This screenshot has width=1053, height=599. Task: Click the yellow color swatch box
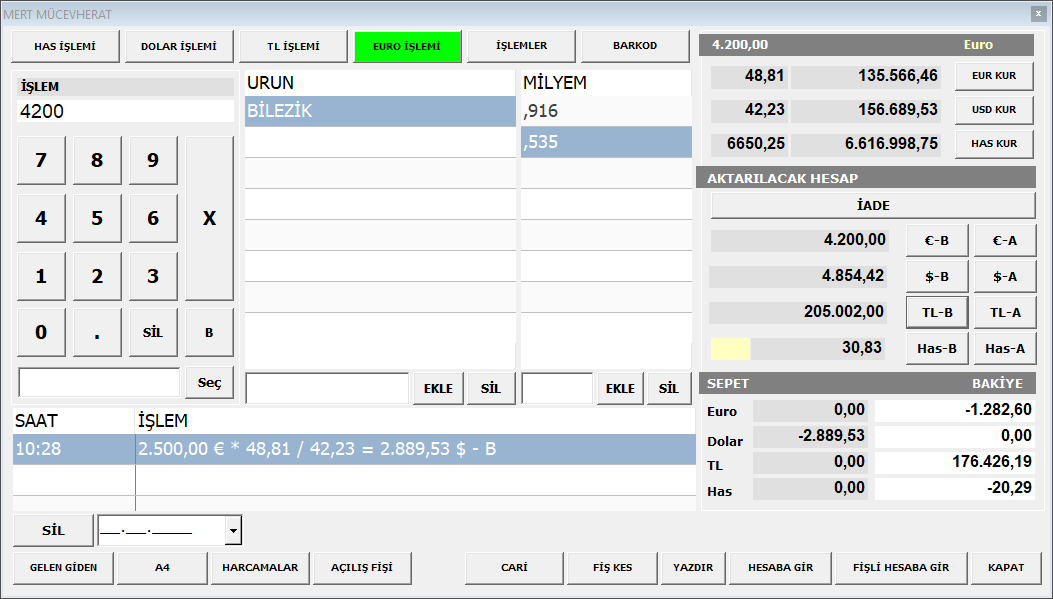[x=730, y=348]
